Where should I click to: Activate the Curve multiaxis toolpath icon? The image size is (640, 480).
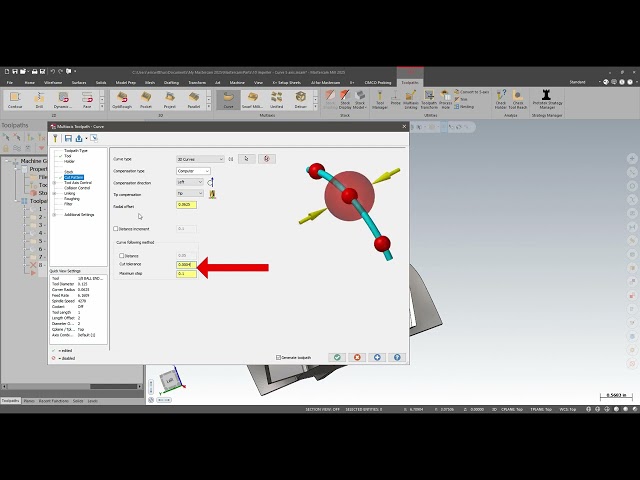point(228,100)
